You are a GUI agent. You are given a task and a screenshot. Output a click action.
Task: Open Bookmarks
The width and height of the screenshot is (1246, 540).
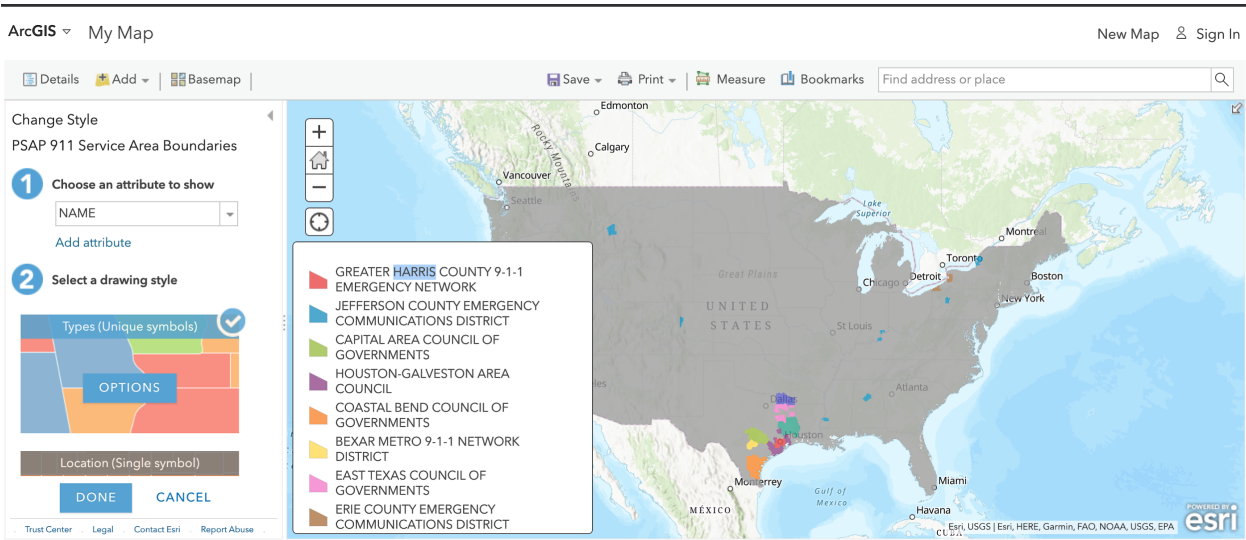pos(822,79)
